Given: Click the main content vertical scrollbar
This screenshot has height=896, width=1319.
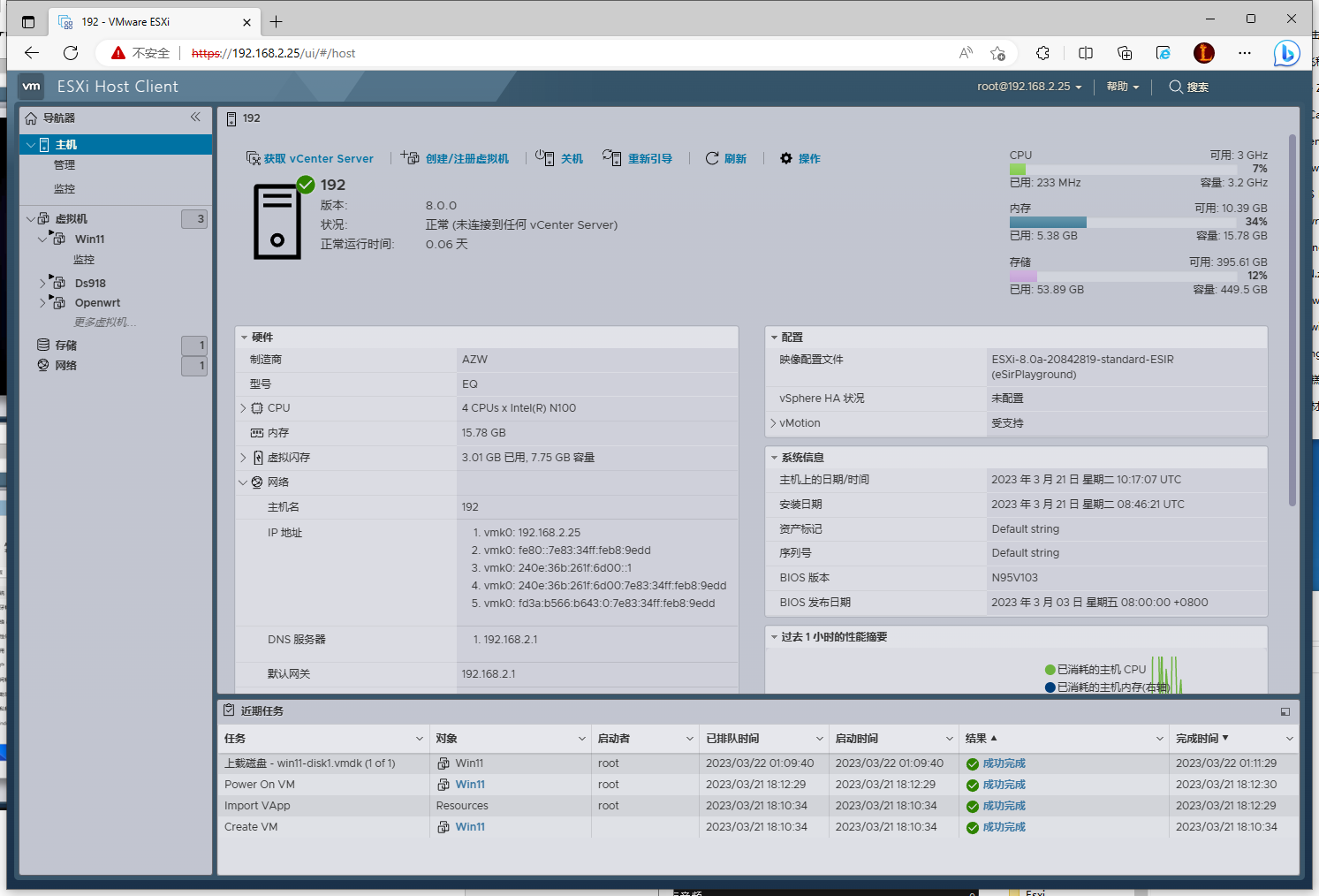Looking at the screenshot, I should pyautogui.click(x=1292, y=320).
